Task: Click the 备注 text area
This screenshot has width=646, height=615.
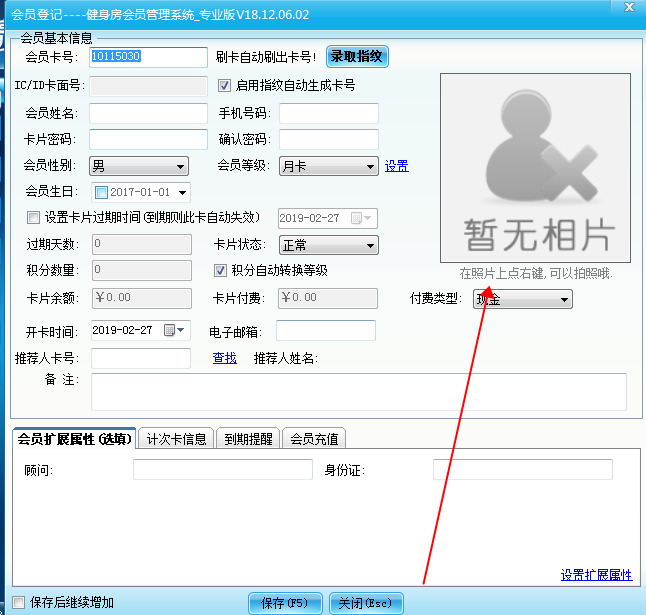Action: (x=359, y=392)
